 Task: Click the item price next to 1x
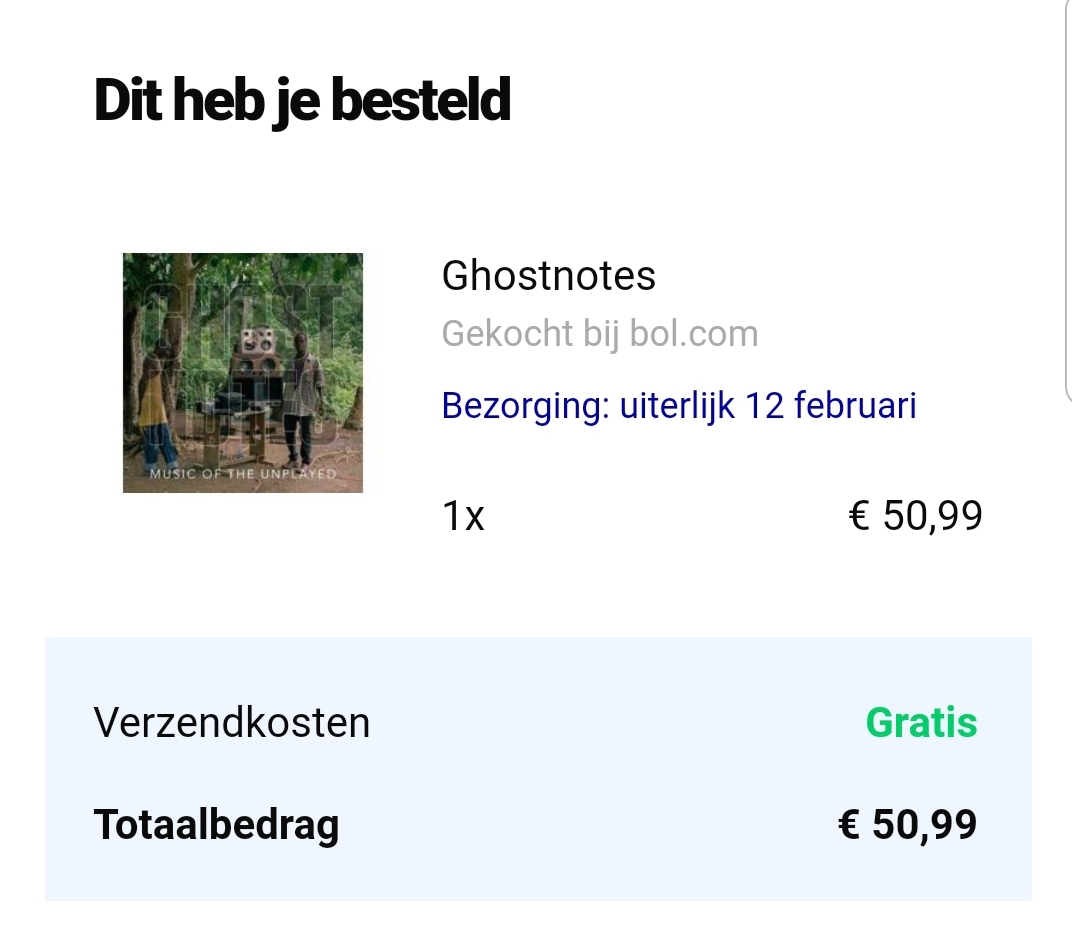[915, 516]
